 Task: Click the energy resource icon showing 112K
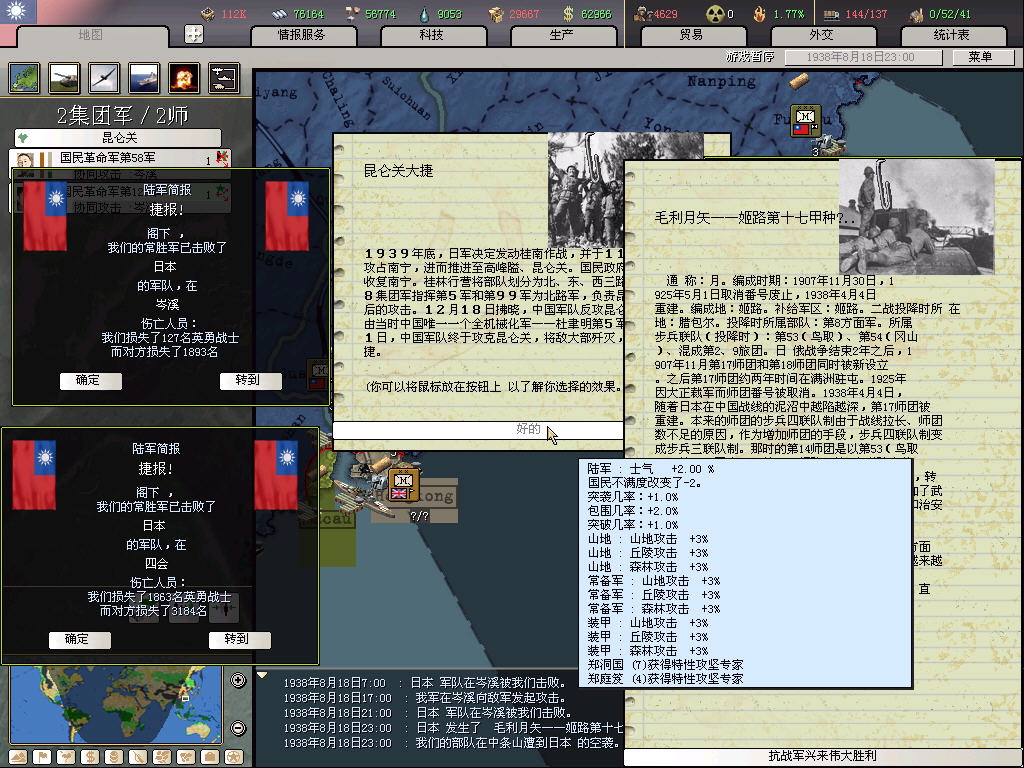tap(208, 14)
